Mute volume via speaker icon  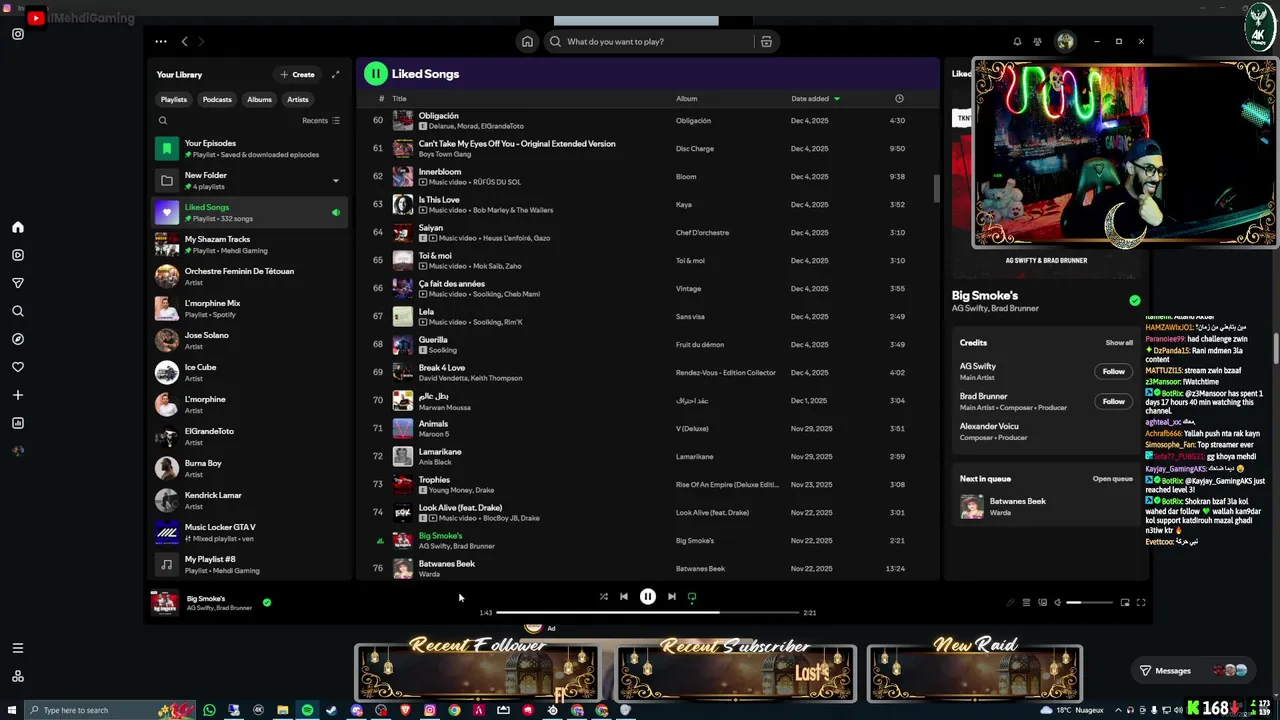tap(1057, 603)
